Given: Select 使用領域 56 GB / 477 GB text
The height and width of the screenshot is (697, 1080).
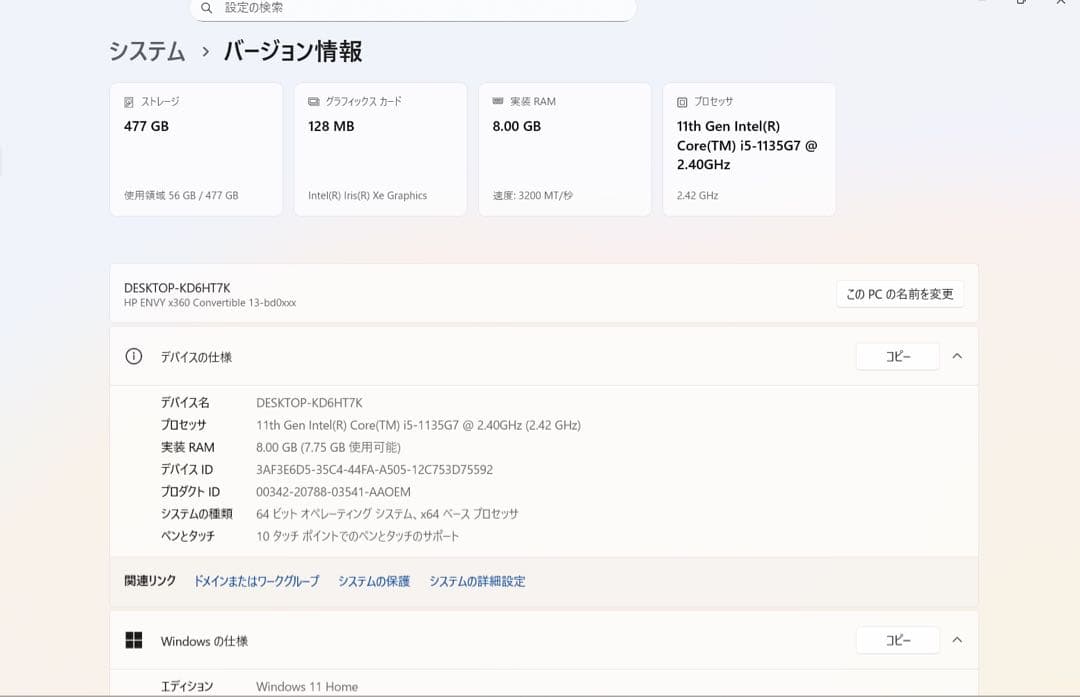Looking at the screenshot, I should (x=181, y=196).
